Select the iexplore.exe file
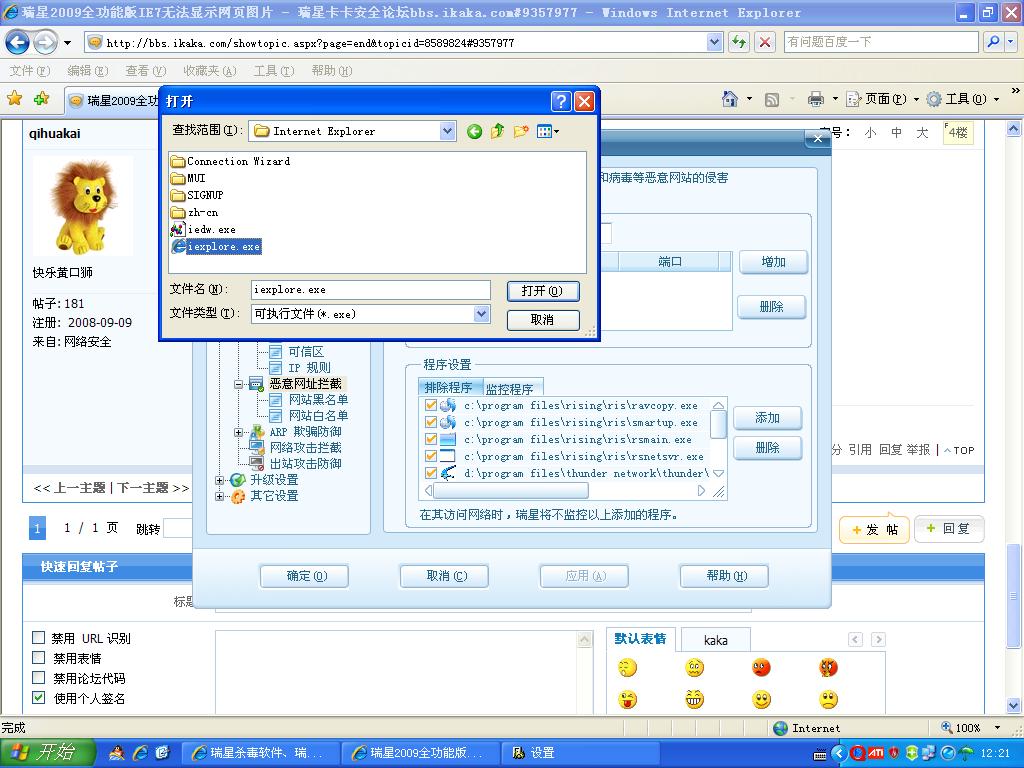1024x768 pixels. click(216, 246)
